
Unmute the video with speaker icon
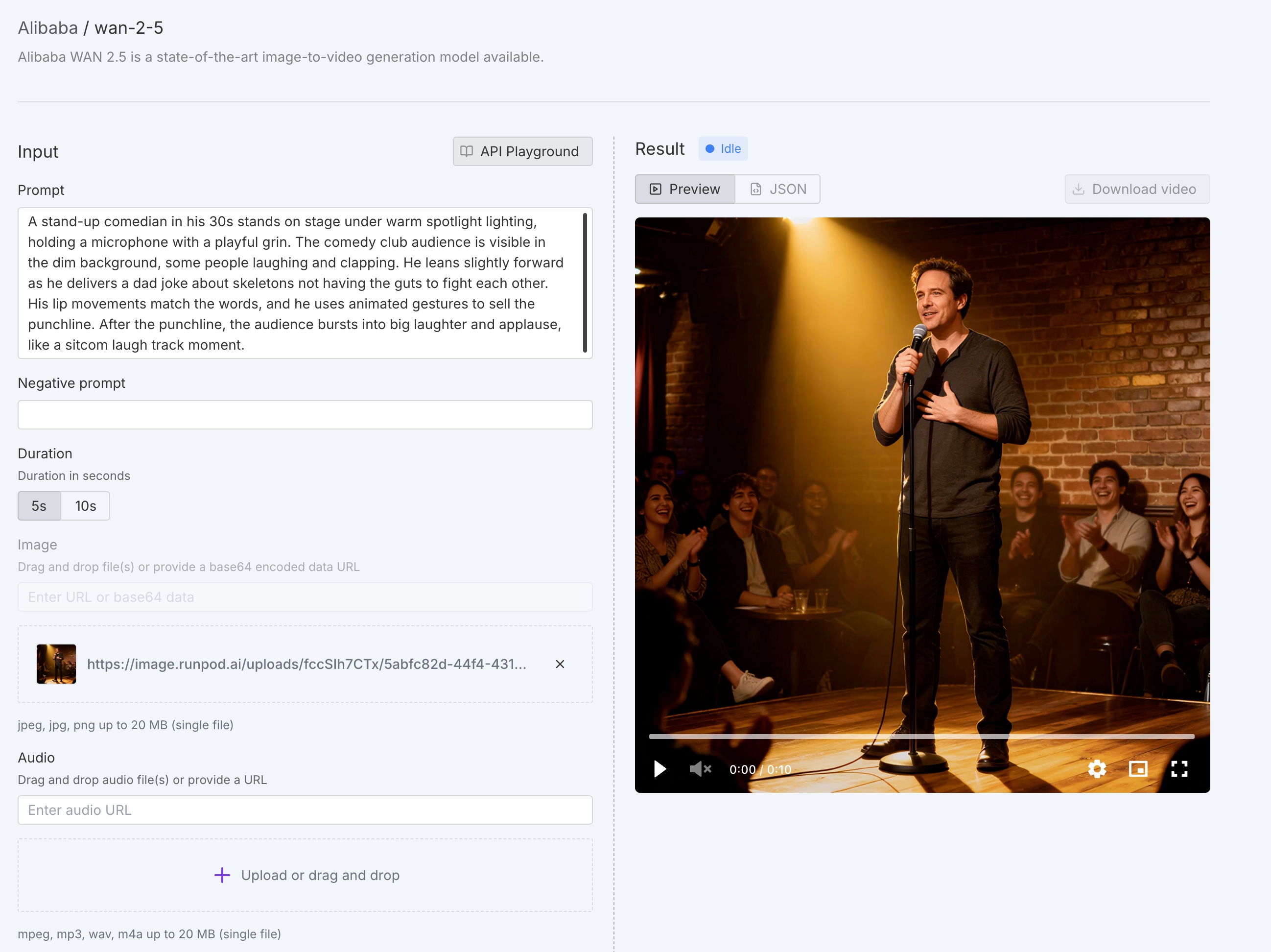tap(699, 769)
